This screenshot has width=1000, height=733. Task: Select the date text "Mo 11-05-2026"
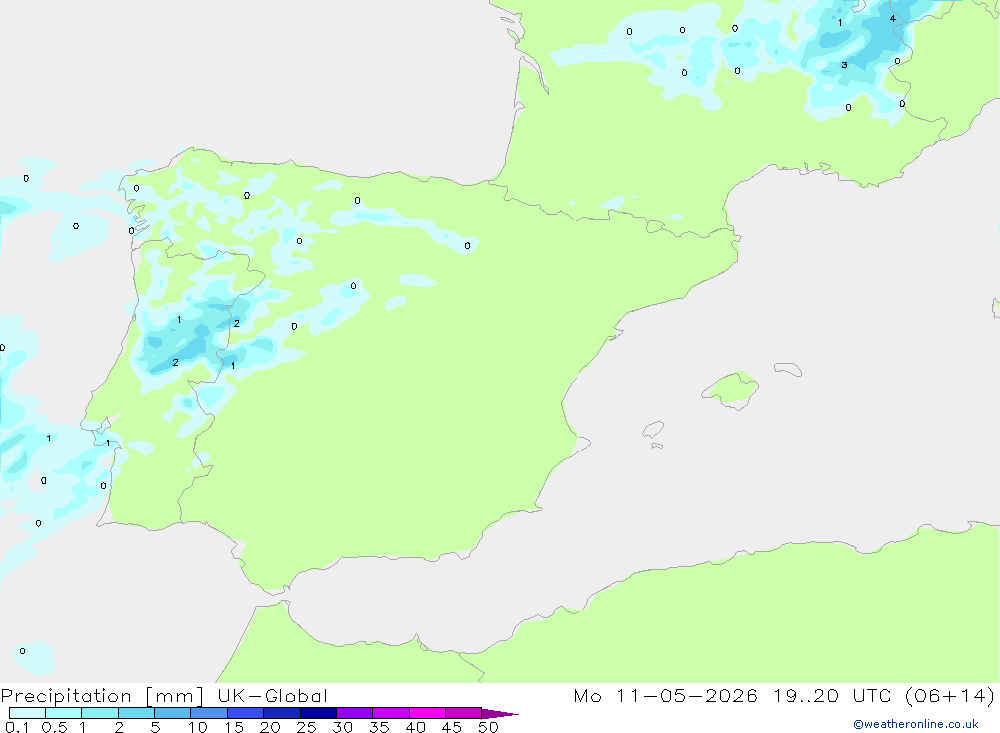click(666, 695)
